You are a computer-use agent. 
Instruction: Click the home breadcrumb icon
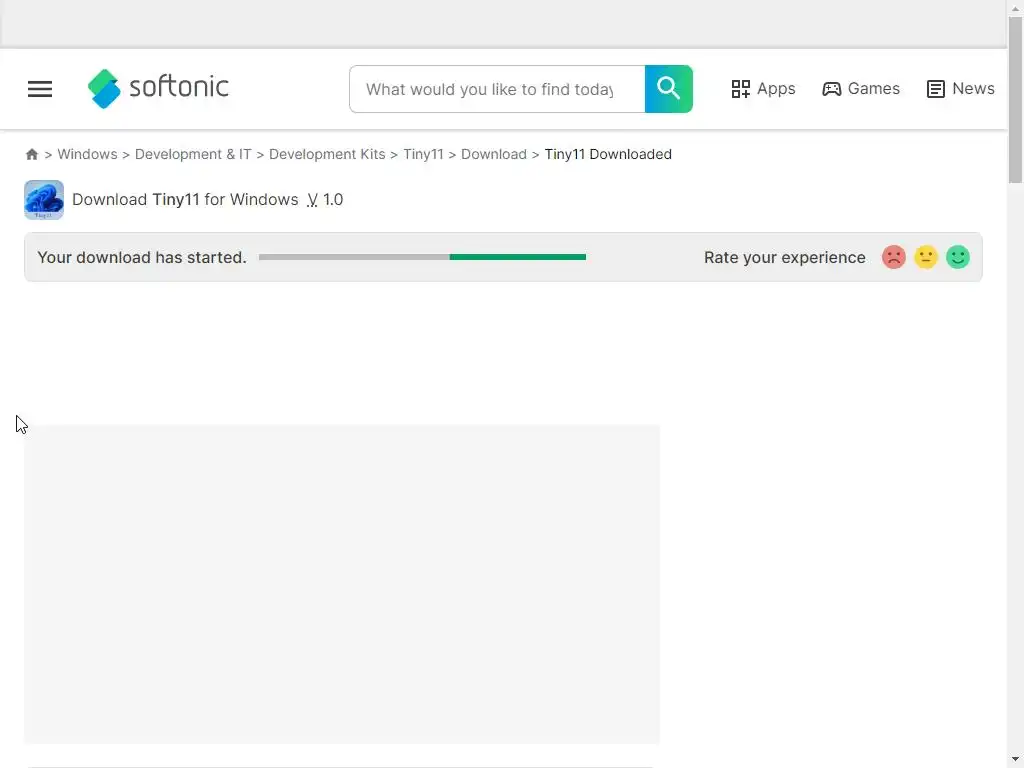[x=31, y=154]
